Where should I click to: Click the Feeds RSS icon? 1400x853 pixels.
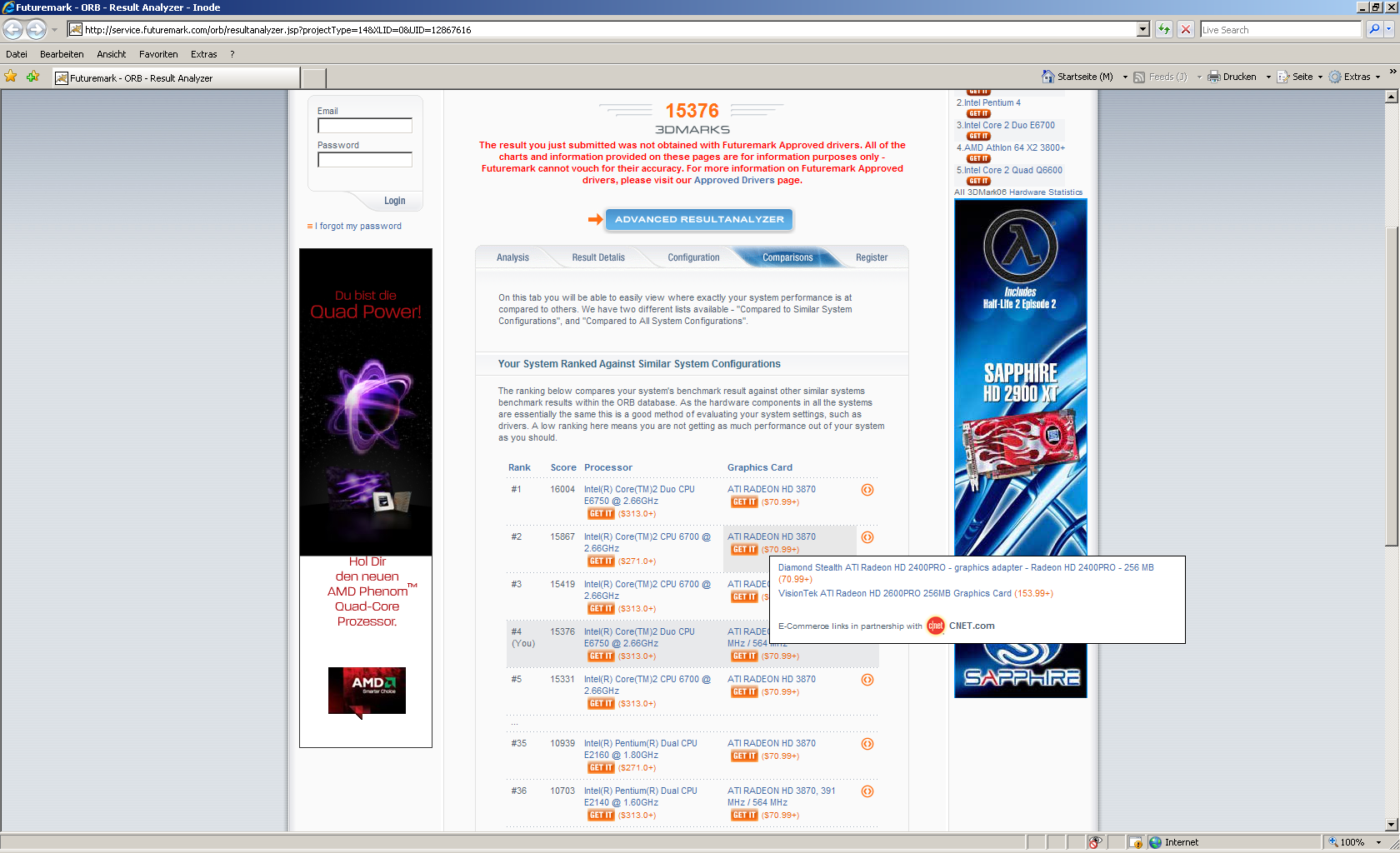click(1139, 77)
